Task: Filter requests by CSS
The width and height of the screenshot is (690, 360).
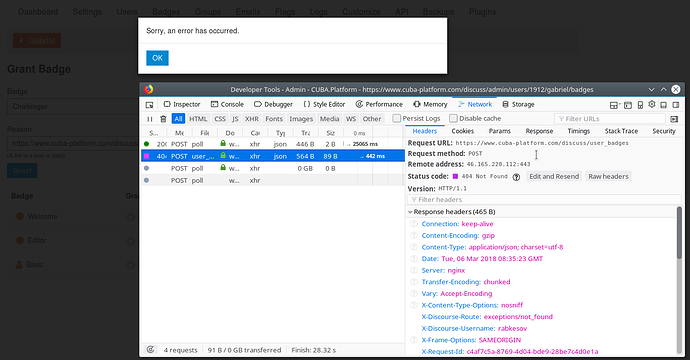Action: click(220, 119)
